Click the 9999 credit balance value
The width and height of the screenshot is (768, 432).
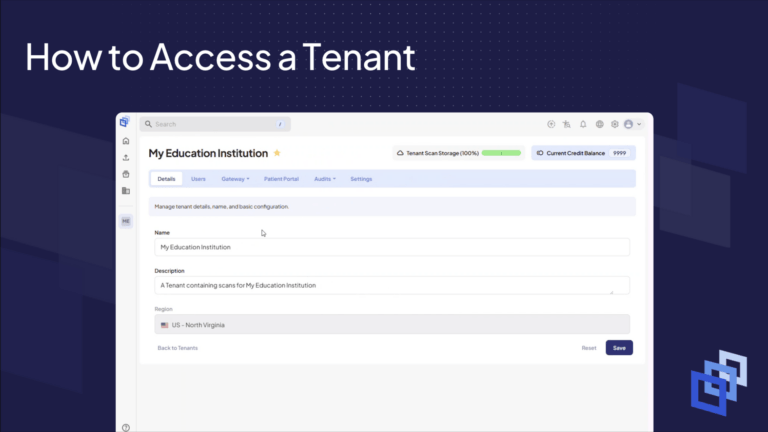click(620, 153)
